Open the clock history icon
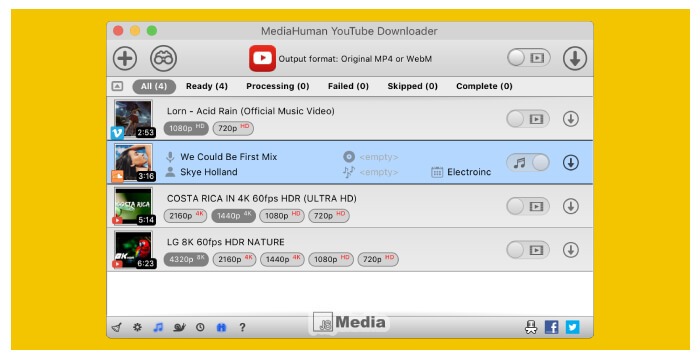Viewport: 700px width, 360px height. click(x=200, y=327)
